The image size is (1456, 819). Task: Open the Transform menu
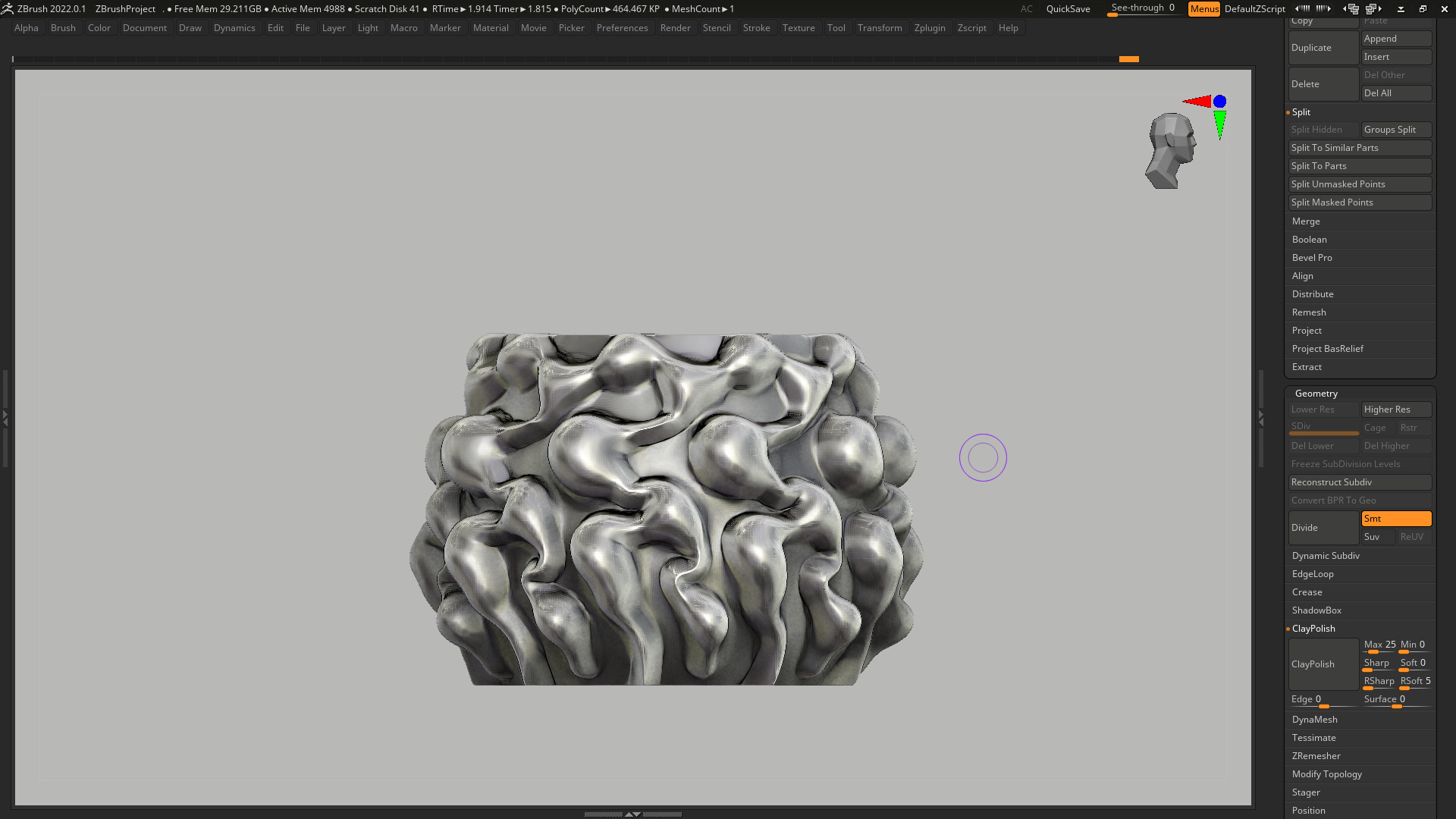(x=880, y=28)
